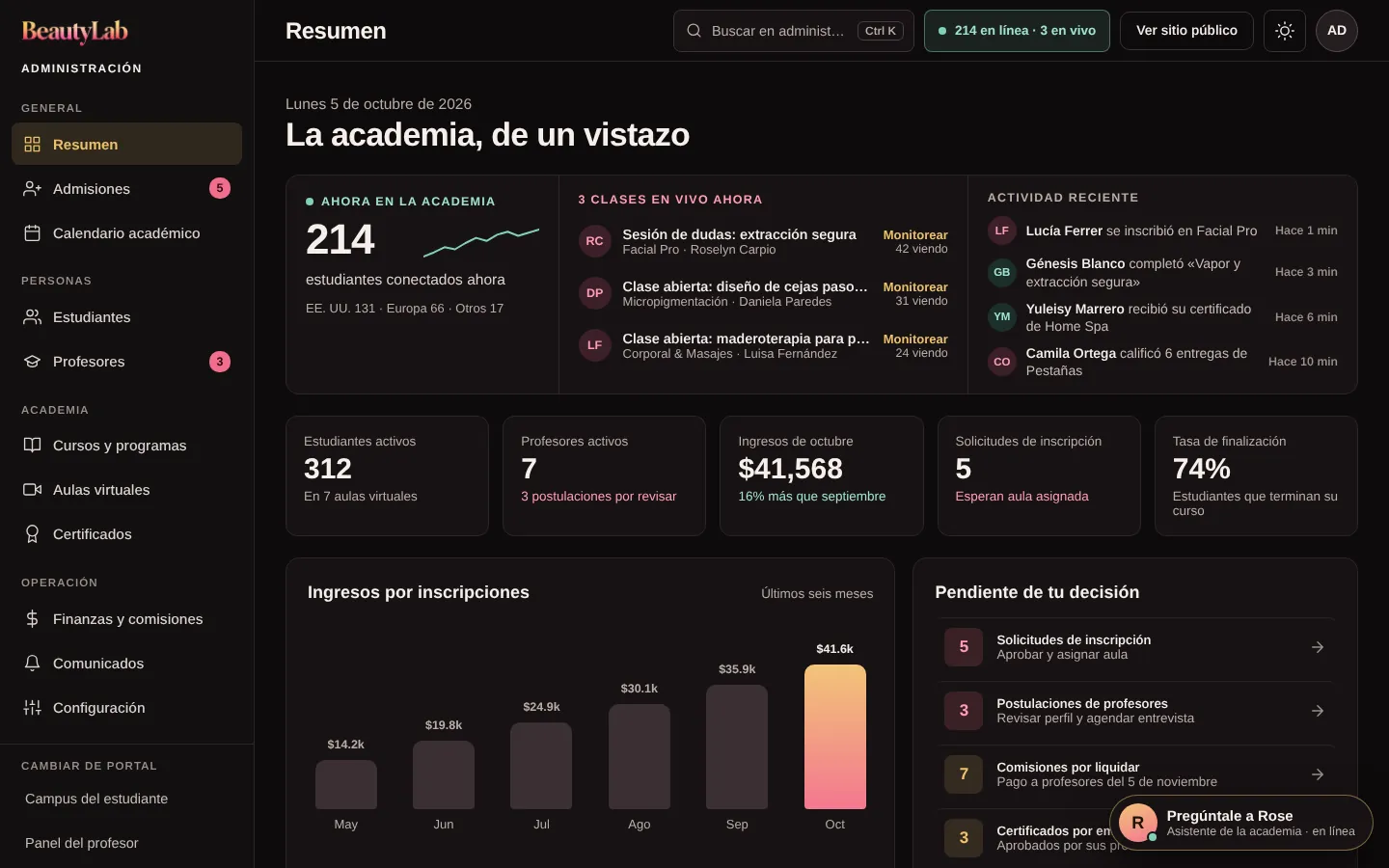
Task: Click the Resumen dashboard grid icon
Action: [32, 145]
